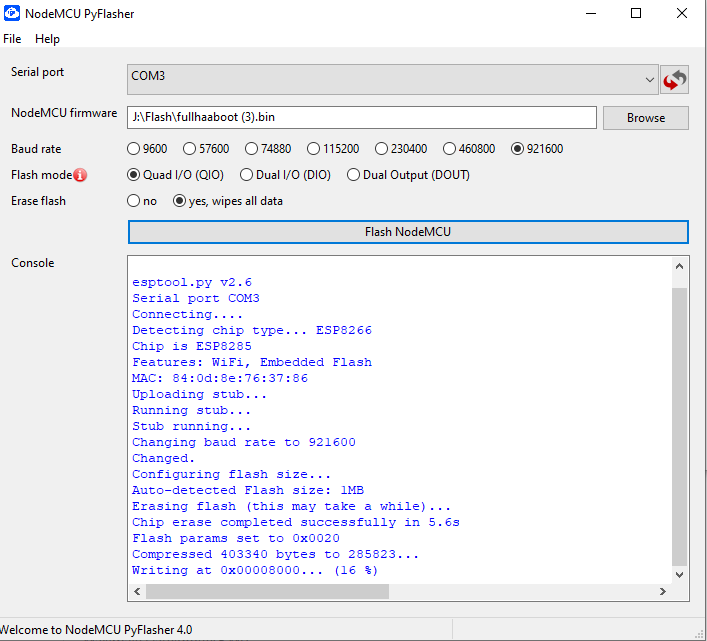Select the 9600 baud rate option

coord(134,149)
